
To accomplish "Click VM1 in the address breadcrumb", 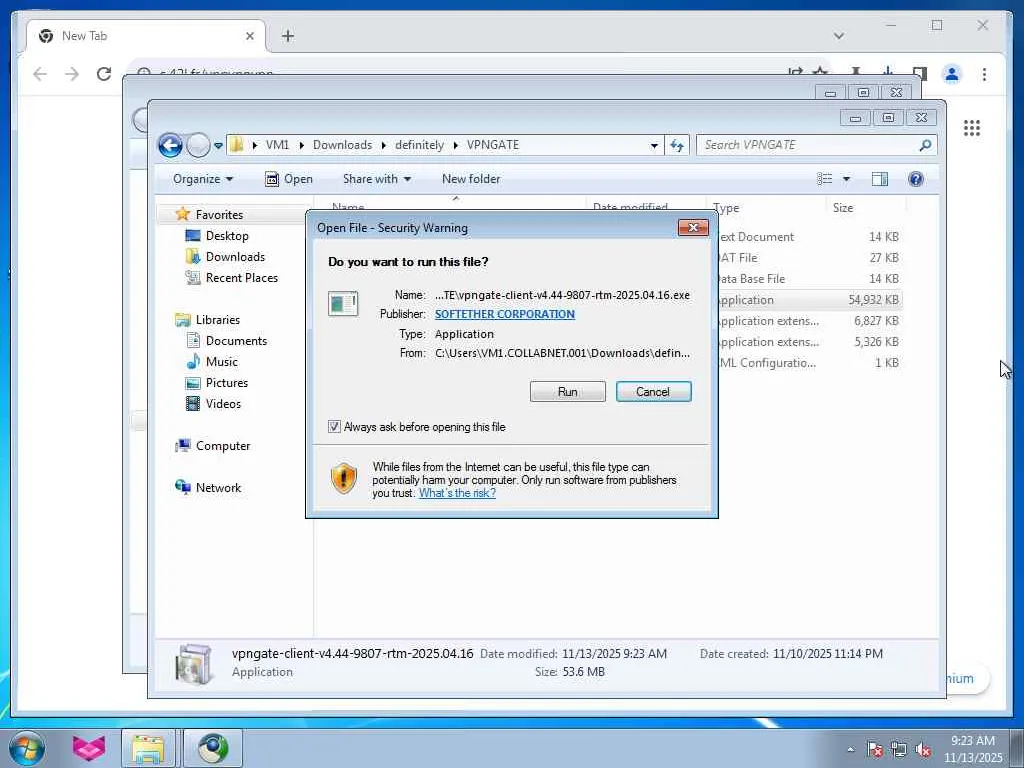I will pyautogui.click(x=277, y=145).
